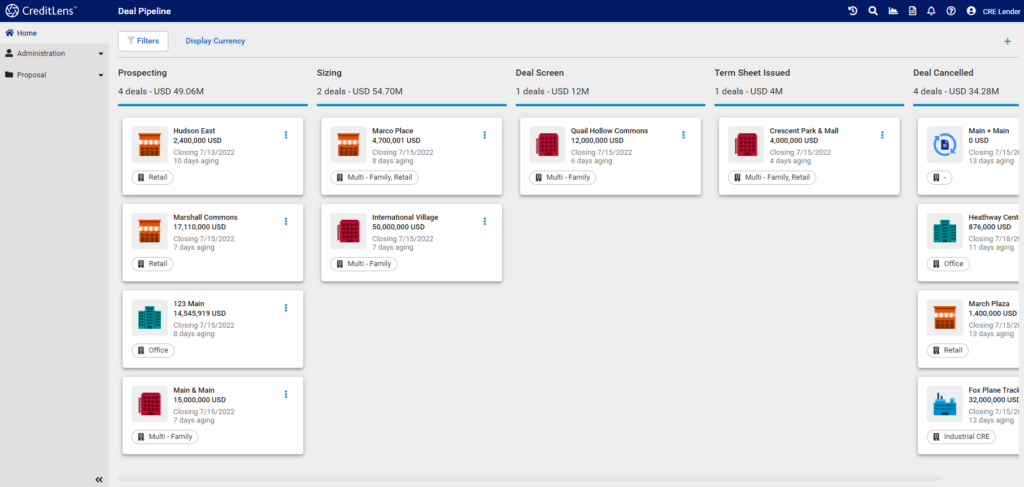Click the green plus add deal icon

(1007, 41)
